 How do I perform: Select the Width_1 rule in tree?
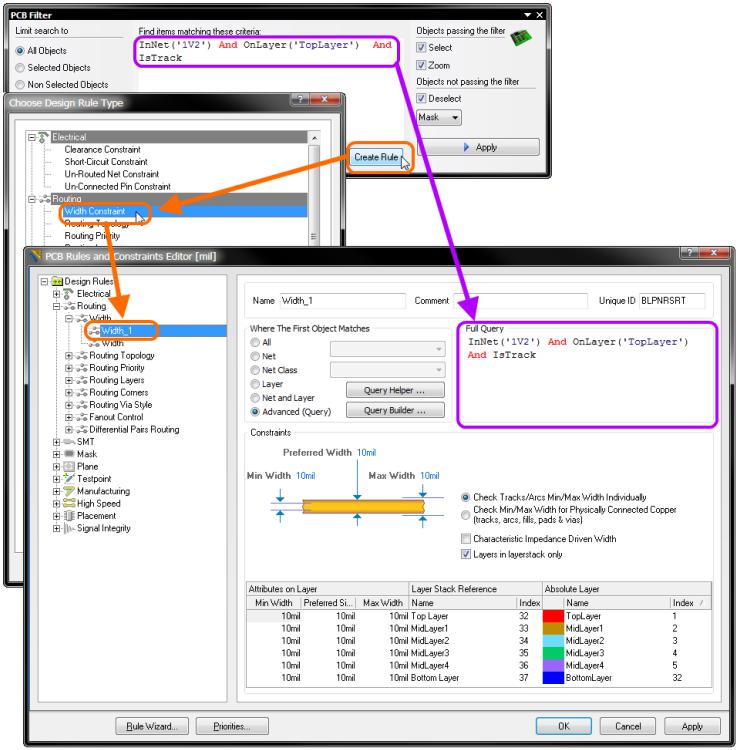tap(114, 330)
